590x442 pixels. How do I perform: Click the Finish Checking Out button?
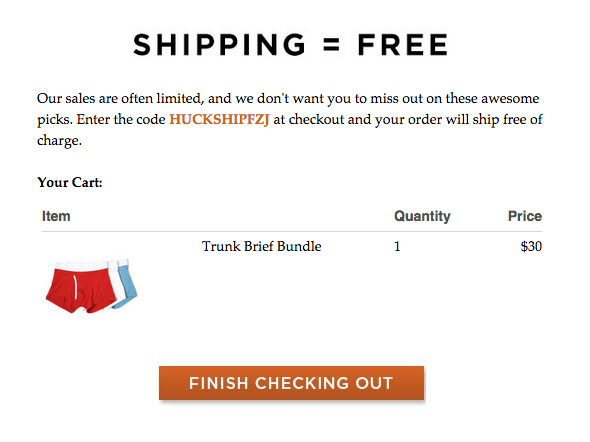tap(292, 383)
